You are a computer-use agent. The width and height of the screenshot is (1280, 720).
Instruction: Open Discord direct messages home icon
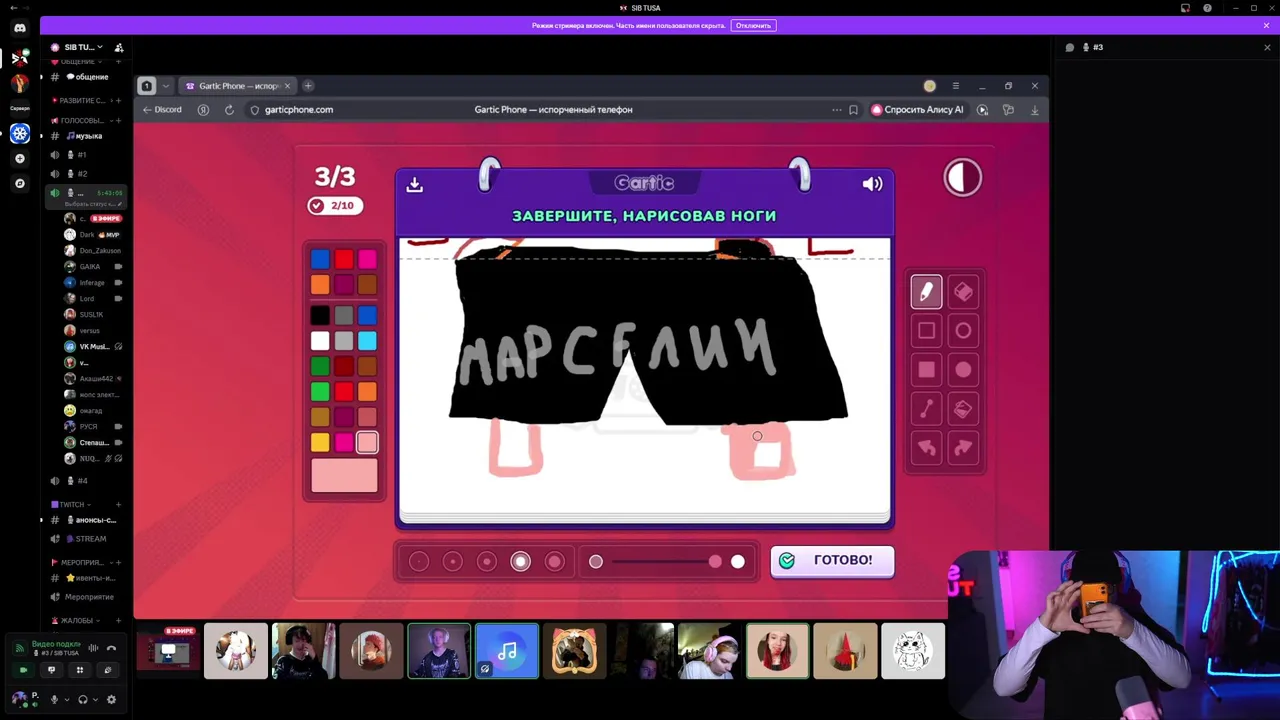pyautogui.click(x=20, y=28)
